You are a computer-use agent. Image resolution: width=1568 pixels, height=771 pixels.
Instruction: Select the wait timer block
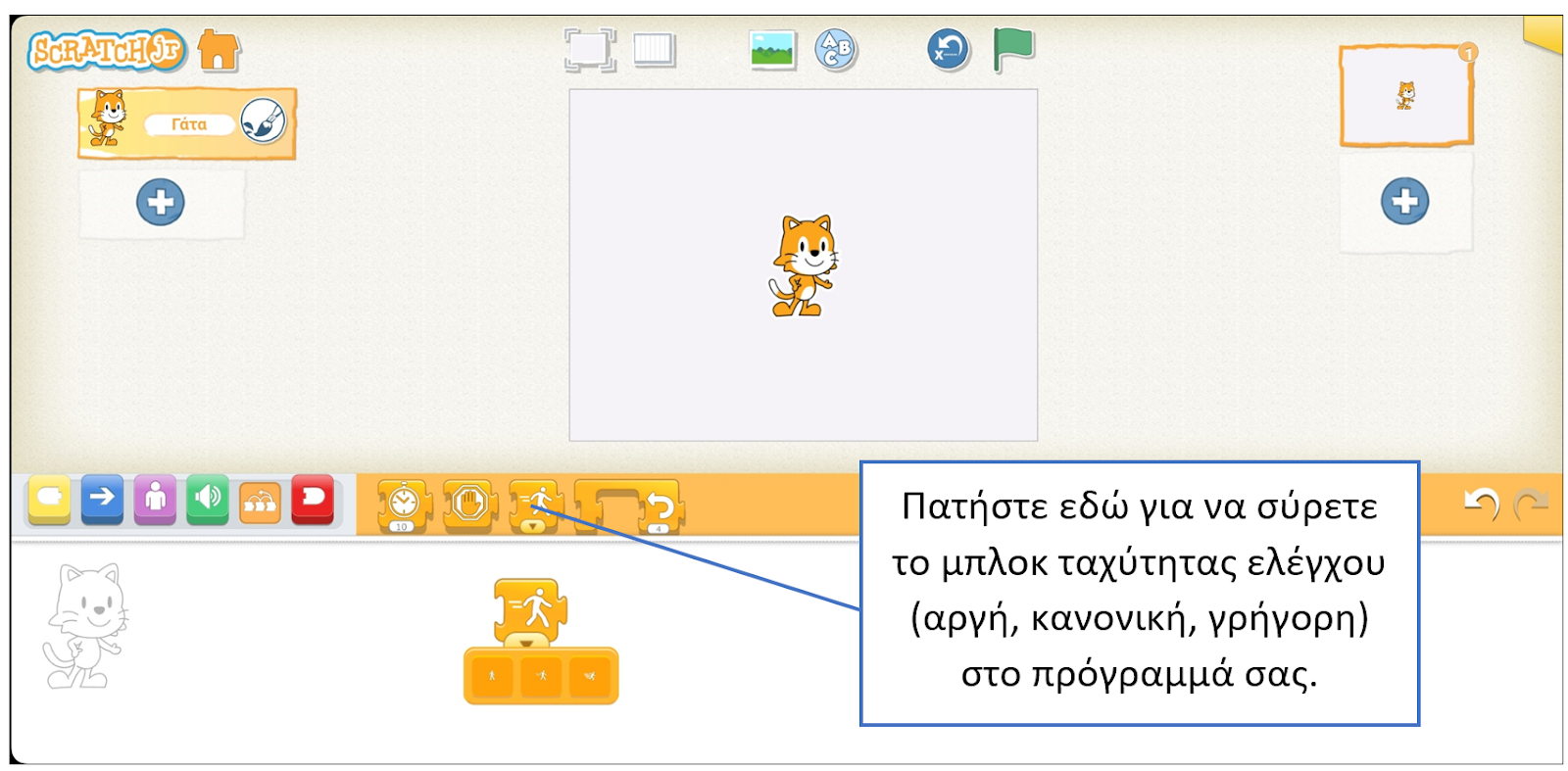coord(404,505)
